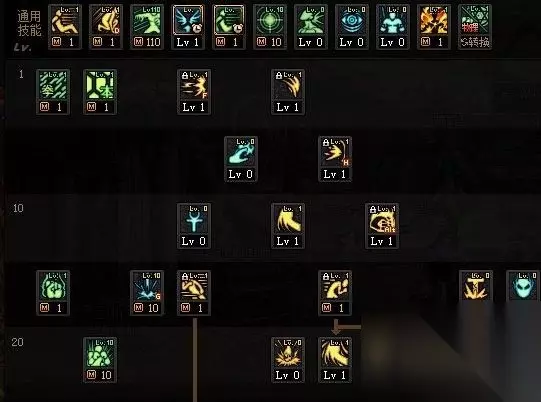Screen dimensions: 541x402
Task: Select the green fist skill with M 1
Action: point(53,293)
